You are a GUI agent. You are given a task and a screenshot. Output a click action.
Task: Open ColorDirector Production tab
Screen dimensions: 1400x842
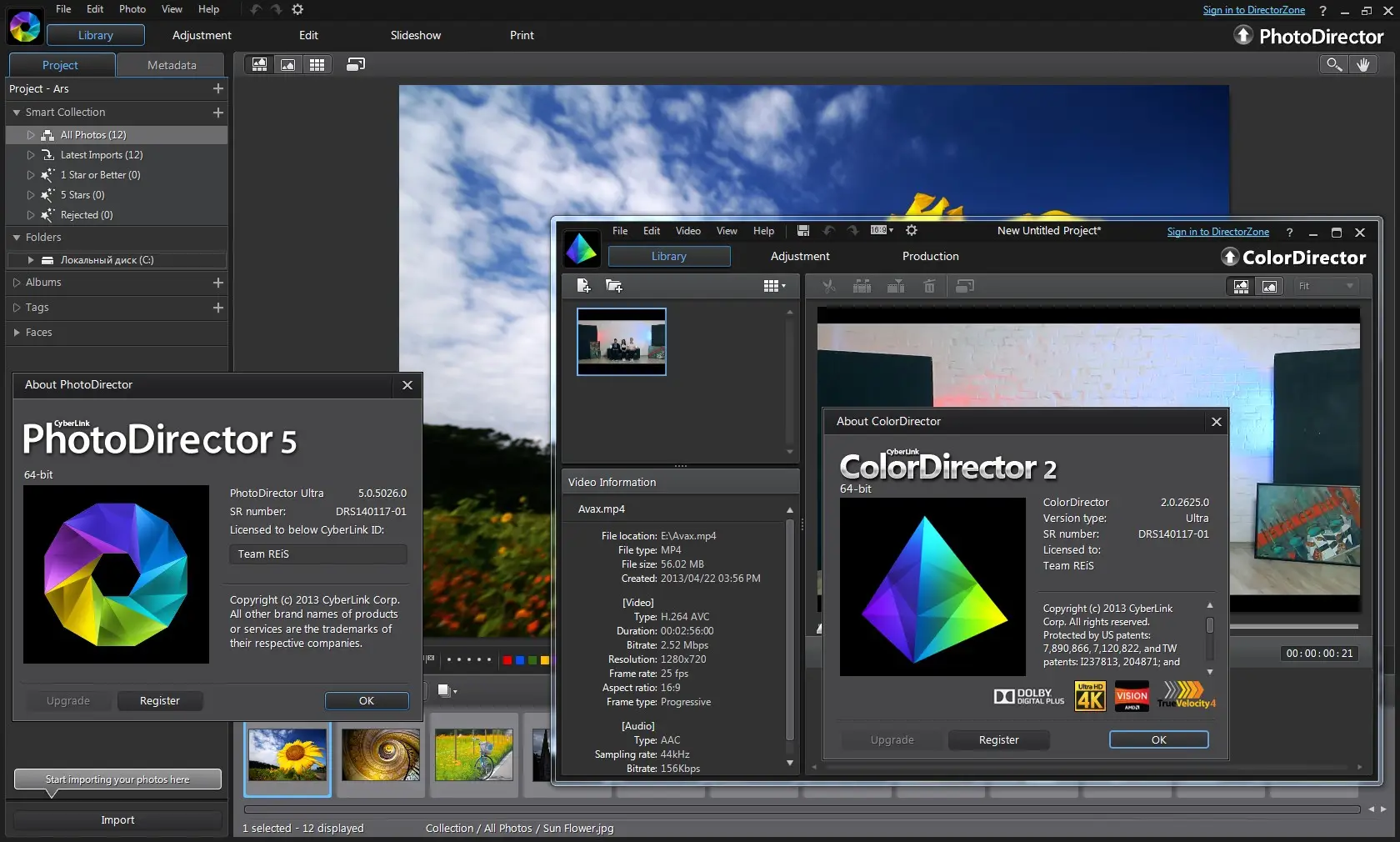pyautogui.click(x=930, y=256)
